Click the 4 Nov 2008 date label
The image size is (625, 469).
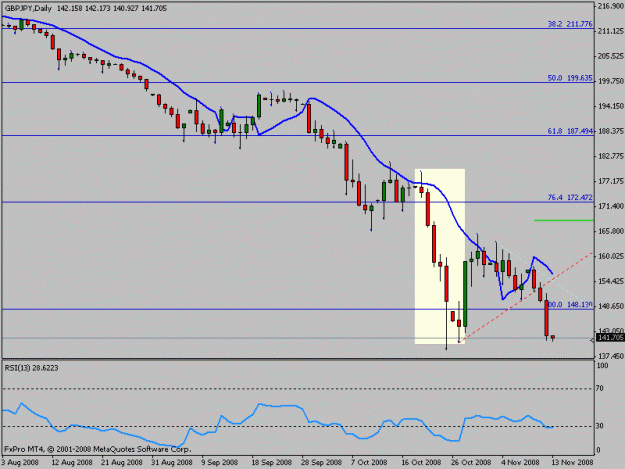(521, 462)
